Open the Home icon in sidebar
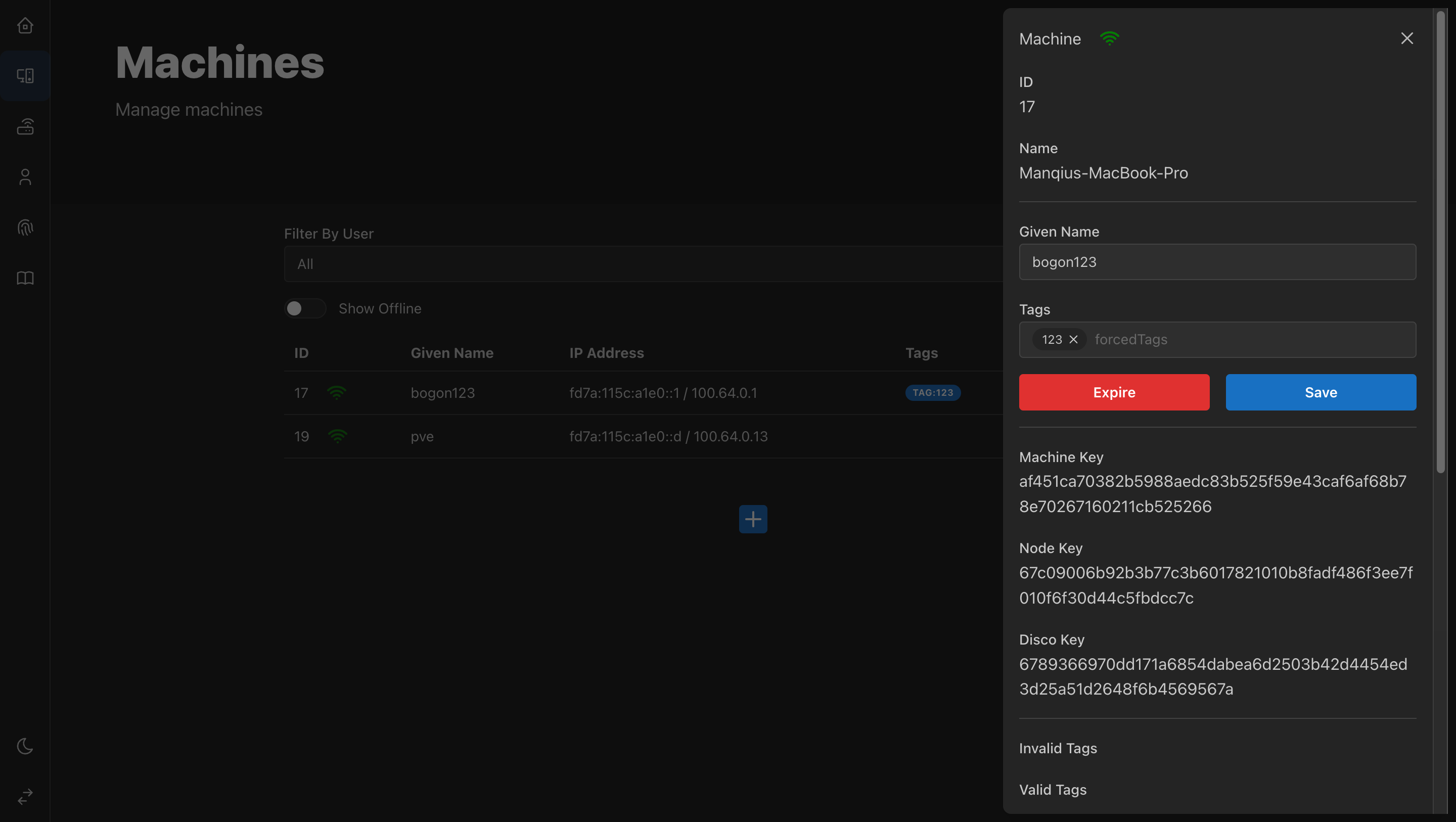1456x822 pixels. [25, 25]
